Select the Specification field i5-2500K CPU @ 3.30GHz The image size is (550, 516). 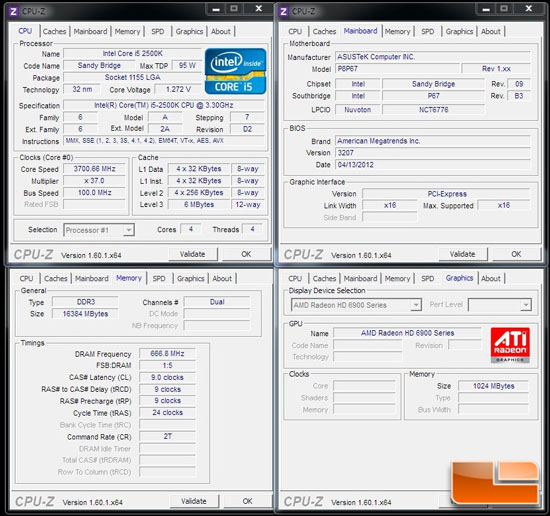tap(163, 105)
